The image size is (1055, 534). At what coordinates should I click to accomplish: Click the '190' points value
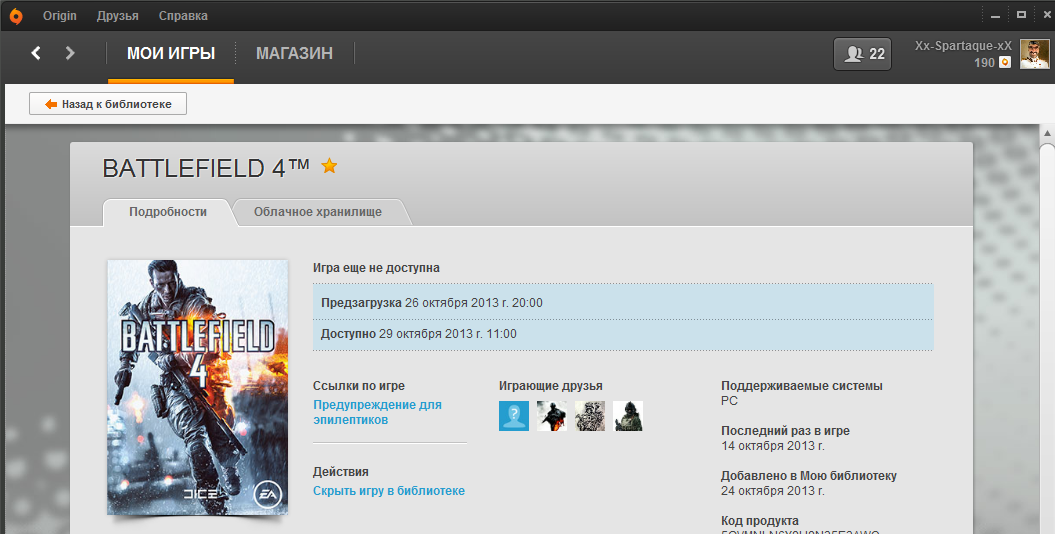(984, 63)
